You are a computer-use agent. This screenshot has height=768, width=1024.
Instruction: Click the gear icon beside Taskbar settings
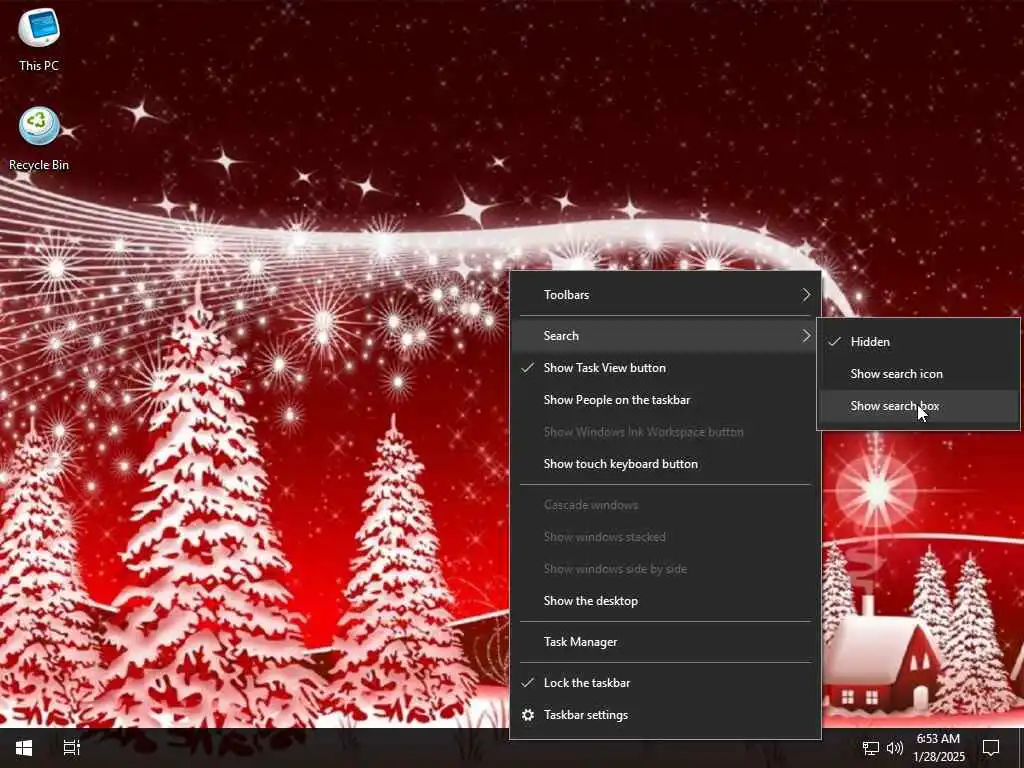pyautogui.click(x=528, y=715)
